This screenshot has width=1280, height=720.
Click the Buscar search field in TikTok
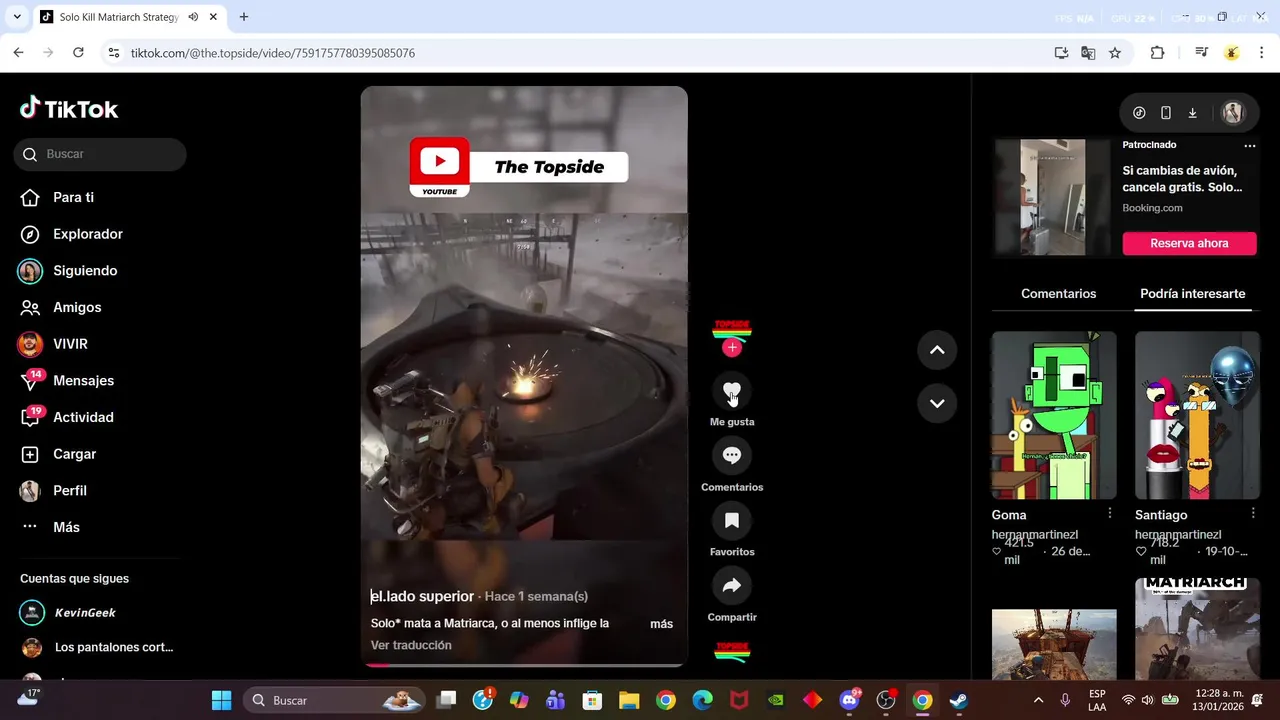100,154
